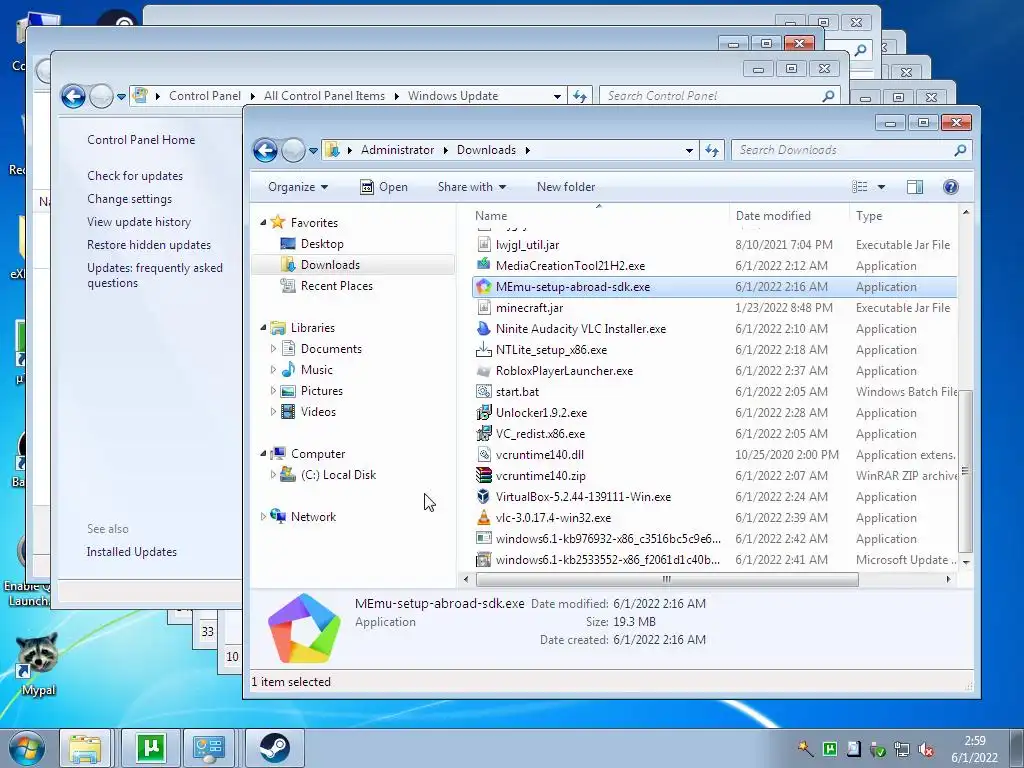Image resolution: width=1024 pixels, height=768 pixels.
Task: Click the windows6.1-kb976932 file icon
Action: point(483,539)
